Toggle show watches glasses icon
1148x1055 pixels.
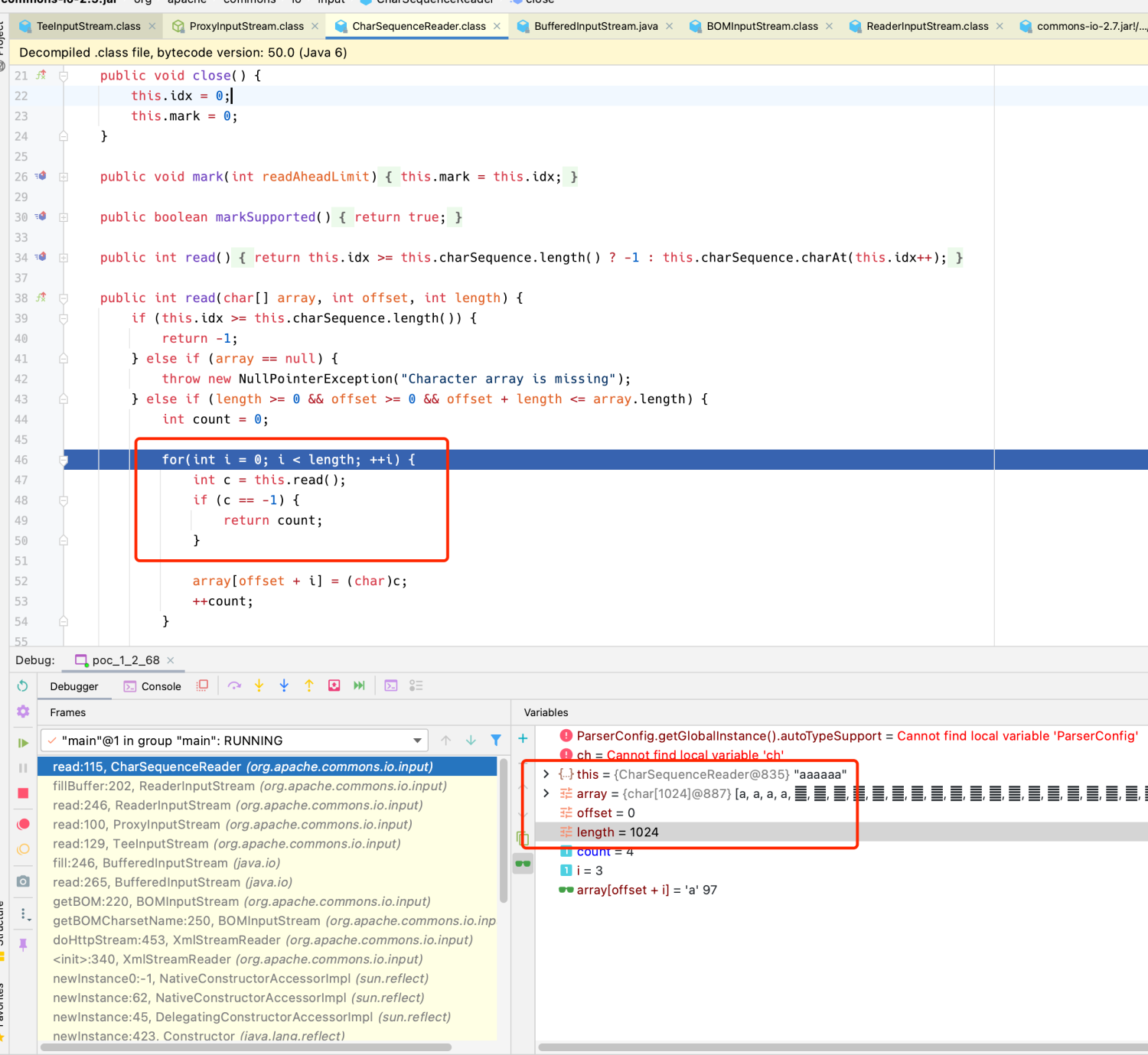coord(523,864)
